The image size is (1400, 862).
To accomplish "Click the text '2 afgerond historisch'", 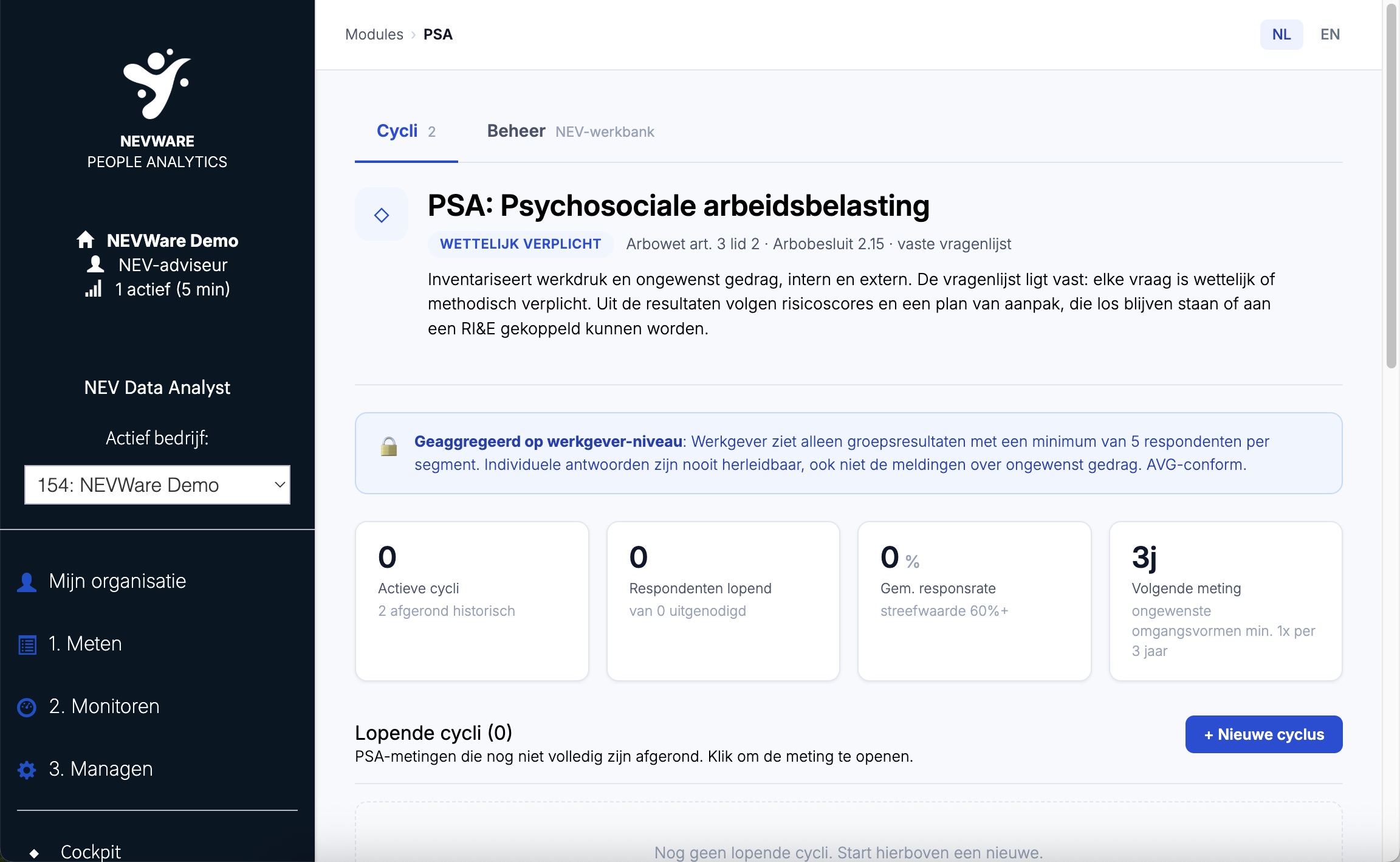I will (x=447, y=611).
